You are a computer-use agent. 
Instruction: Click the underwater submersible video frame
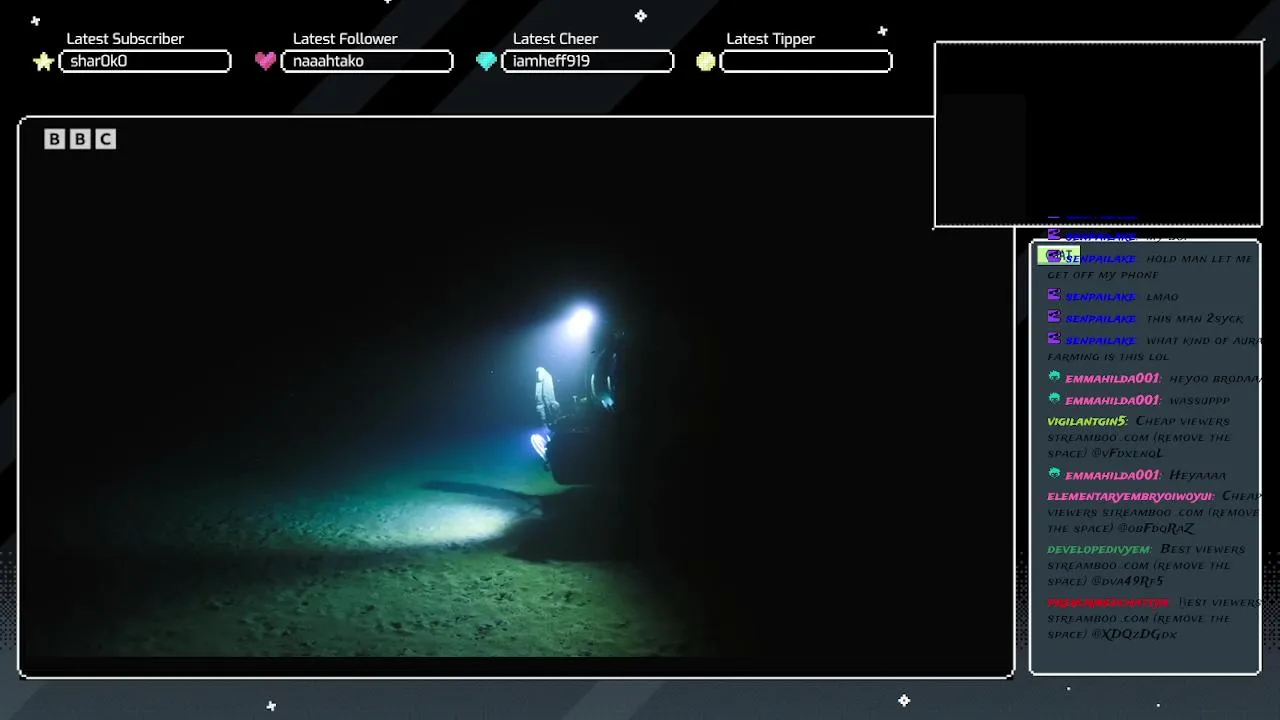[x=516, y=397]
